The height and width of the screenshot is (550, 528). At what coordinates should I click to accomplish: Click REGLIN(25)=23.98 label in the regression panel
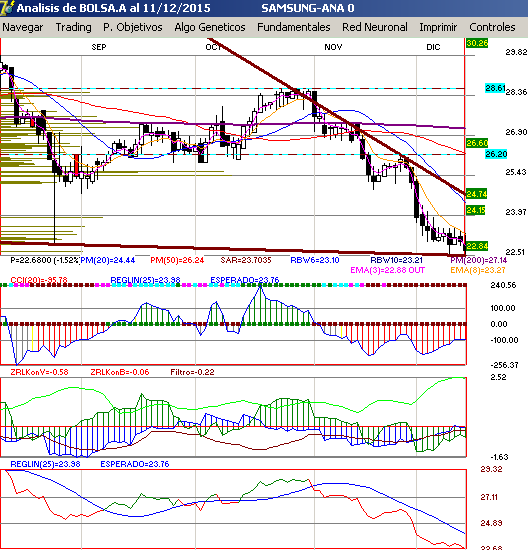pos(45,464)
